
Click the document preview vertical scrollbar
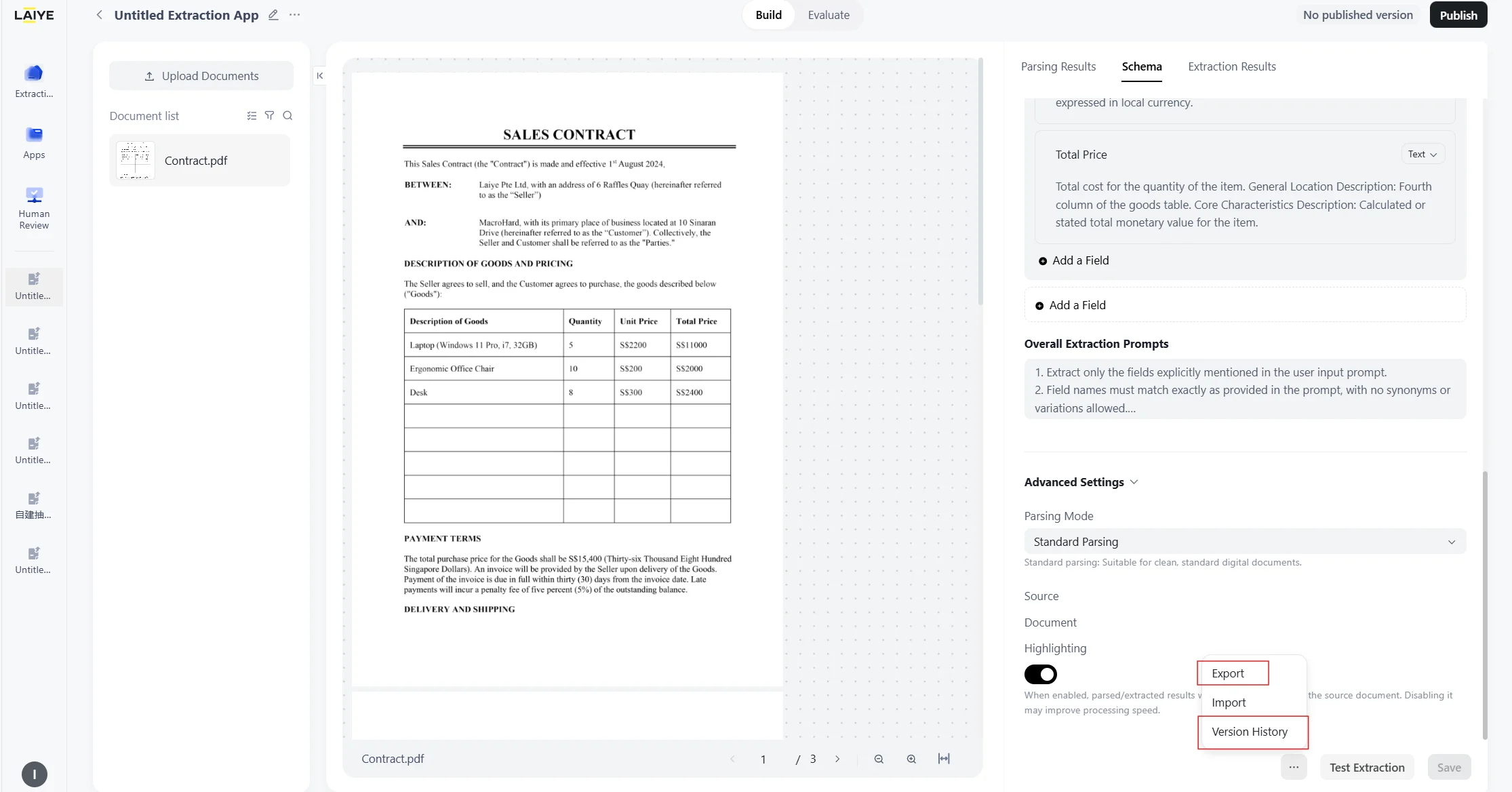pyautogui.click(x=980, y=182)
